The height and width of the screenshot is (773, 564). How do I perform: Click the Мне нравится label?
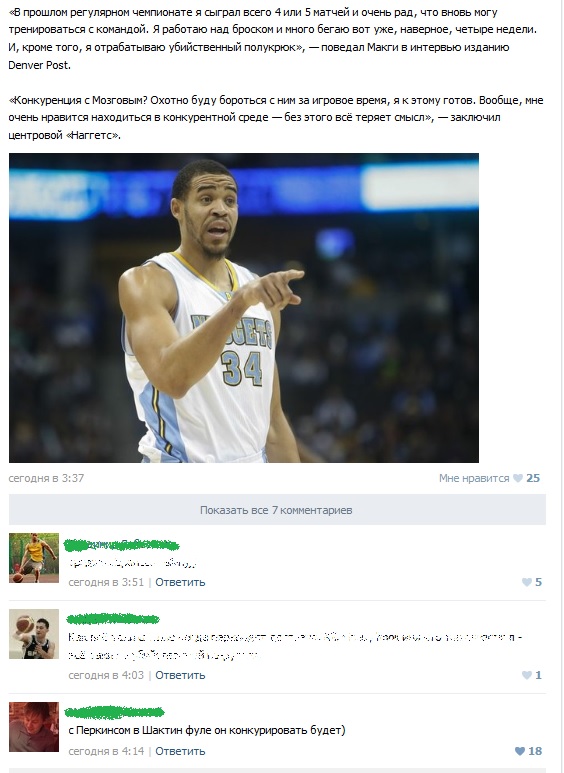[474, 478]
